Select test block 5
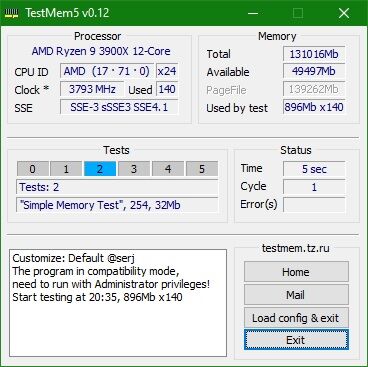This screenshot has width=368, height=367. (202, 169)
